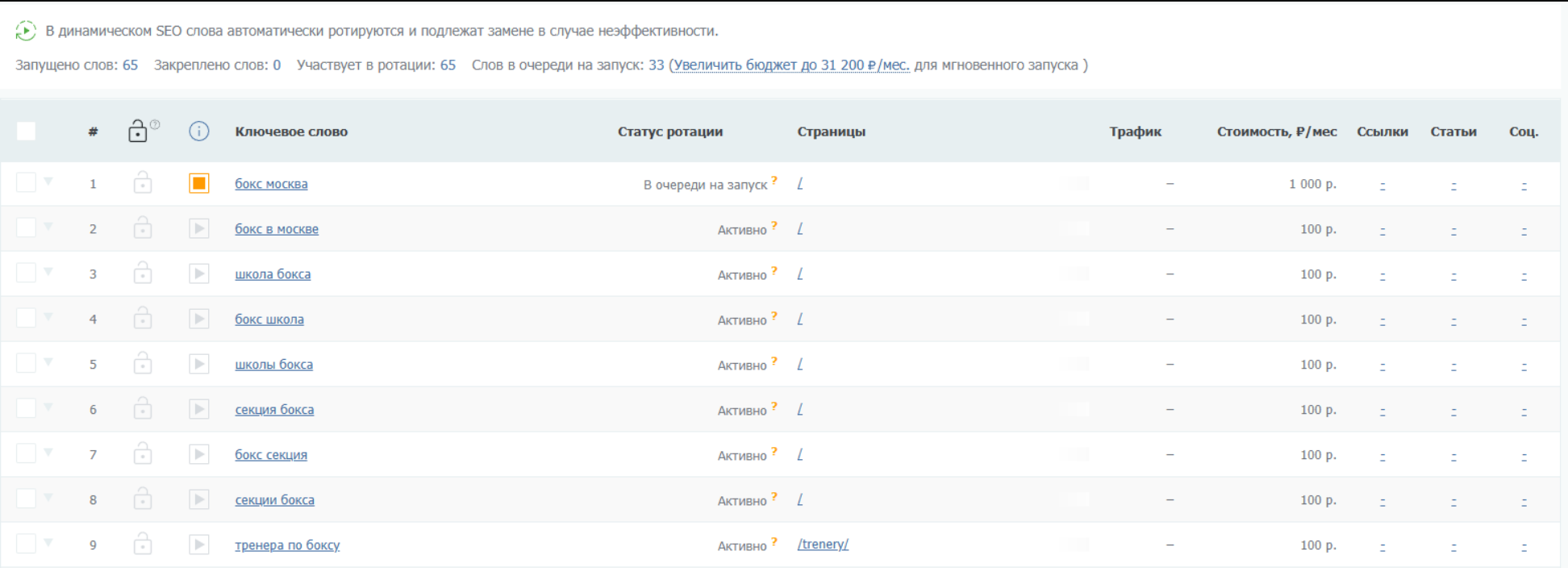Check the box for row тренера по боксу
Viewport: 1568px width, 568px height.
click(x=26, y=544)
